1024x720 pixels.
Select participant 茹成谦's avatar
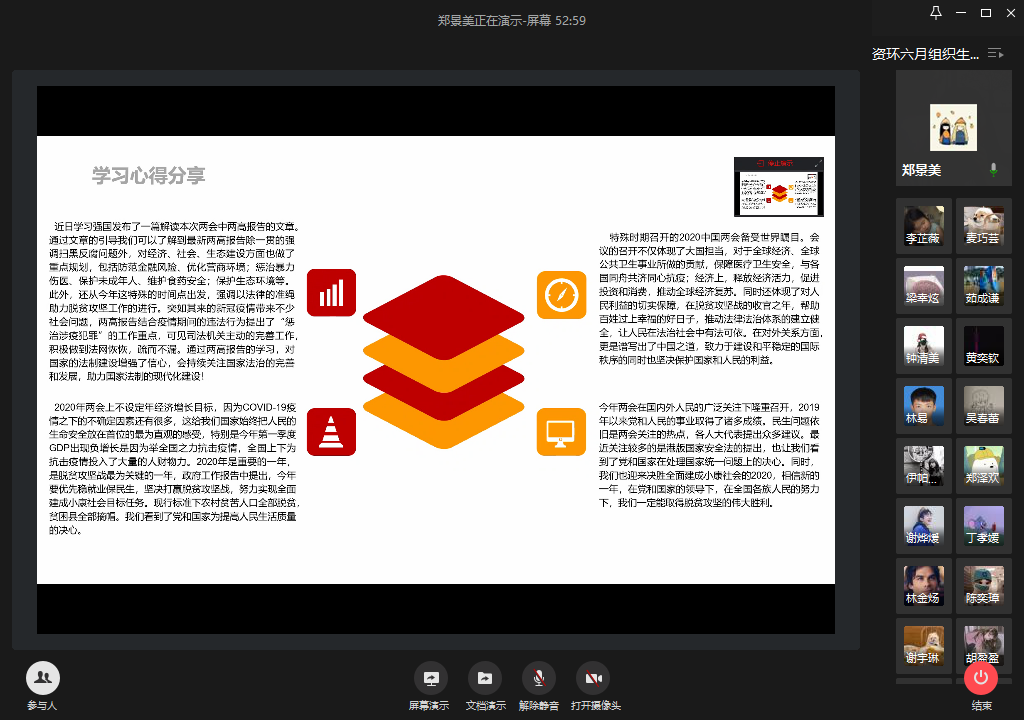click(x=984, y=286)
